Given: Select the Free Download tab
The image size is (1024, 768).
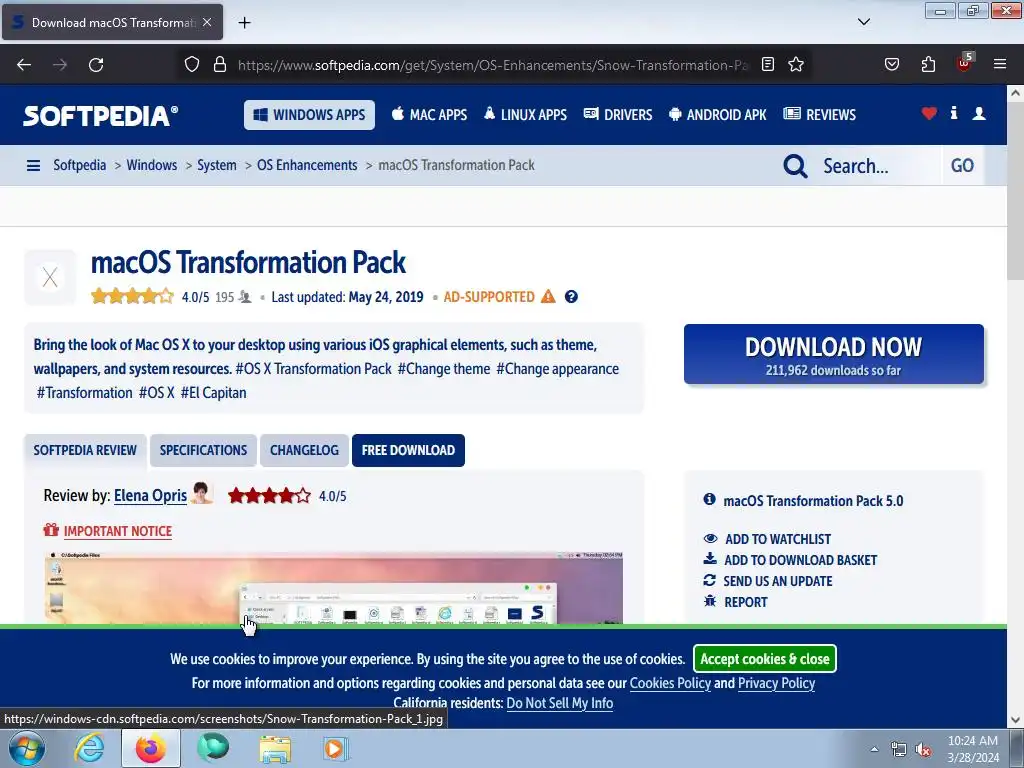Looking at the screenshot, I should [x=408, y=450].
